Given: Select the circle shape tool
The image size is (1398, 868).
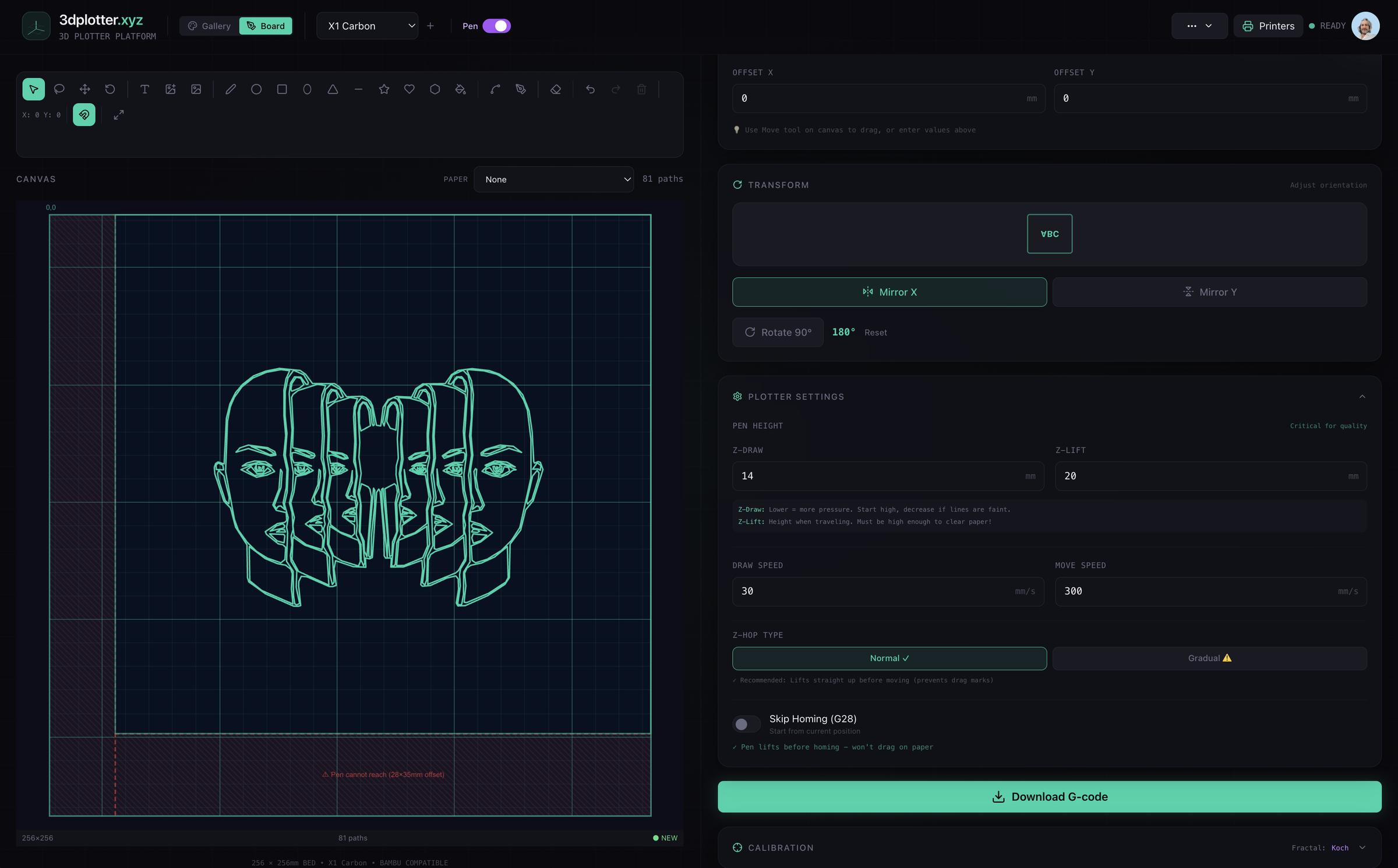Looking at the screenshot, I should point(256,89).
